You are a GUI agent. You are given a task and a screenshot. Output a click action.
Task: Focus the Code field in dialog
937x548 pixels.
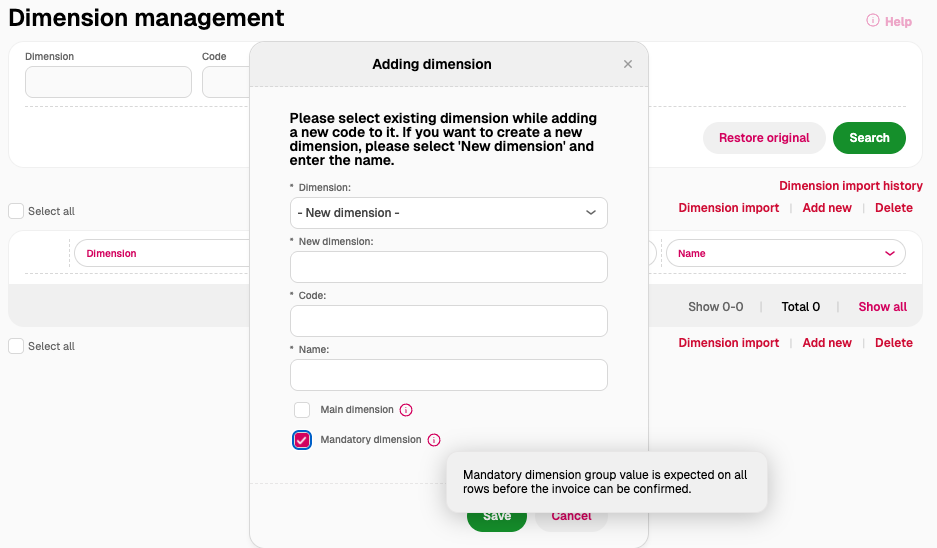click(x=448, y=321)
